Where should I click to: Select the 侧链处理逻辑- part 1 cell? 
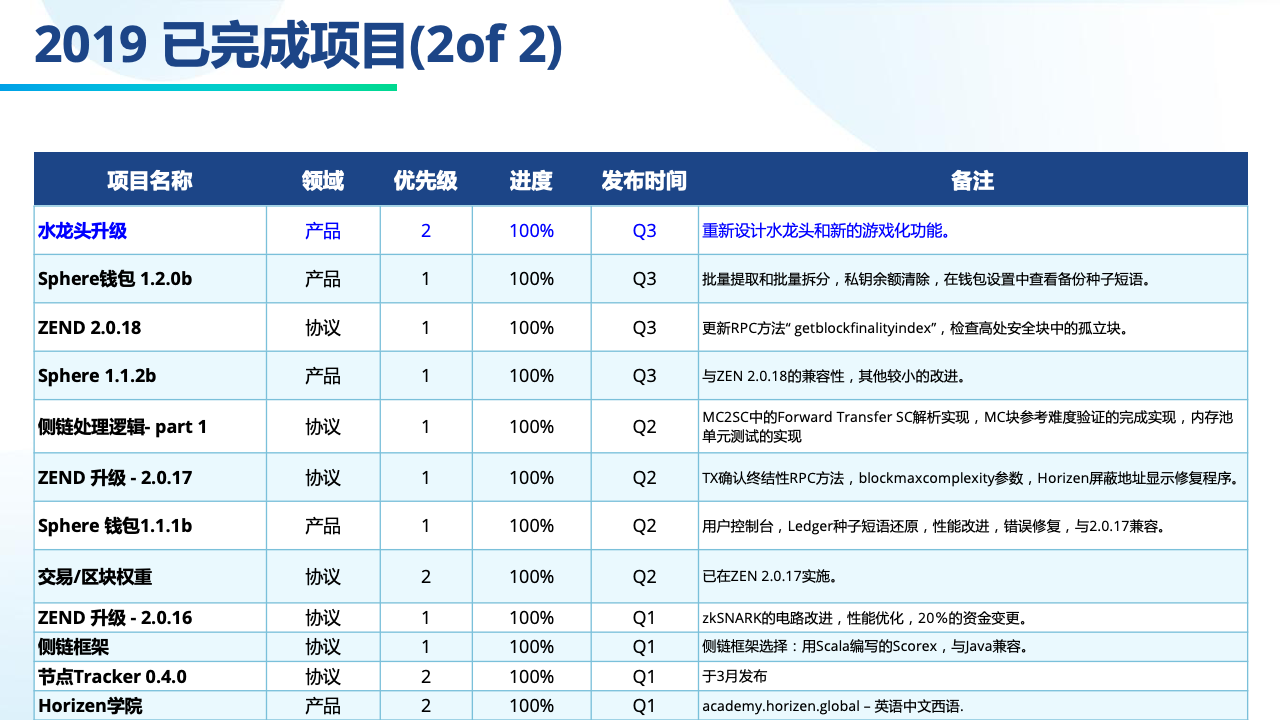coord(122,427)
